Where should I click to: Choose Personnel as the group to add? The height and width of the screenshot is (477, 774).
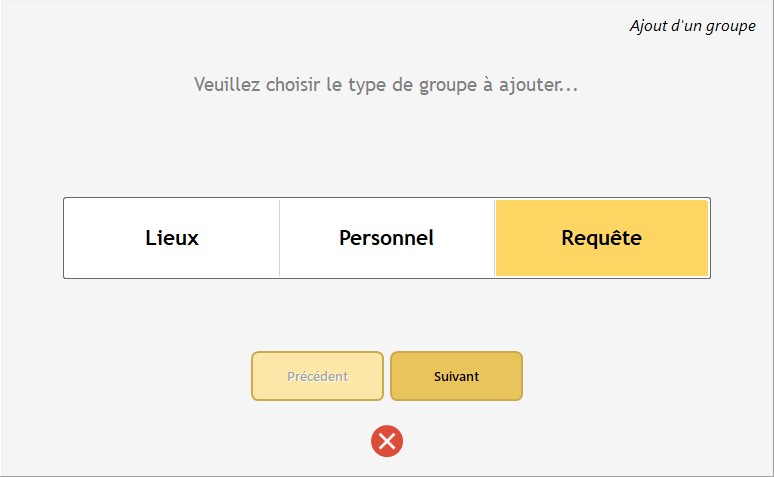pyautogui.click(x=386, y=238)
